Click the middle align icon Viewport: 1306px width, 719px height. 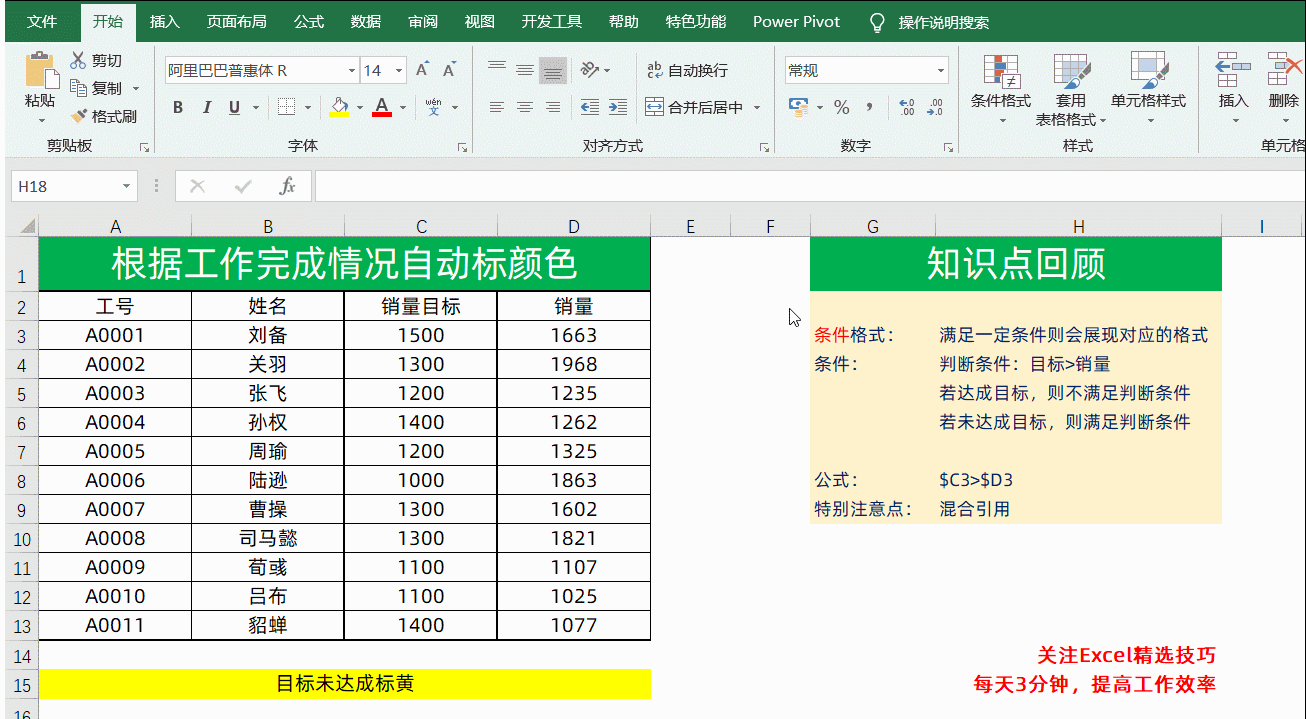[524, 70]
